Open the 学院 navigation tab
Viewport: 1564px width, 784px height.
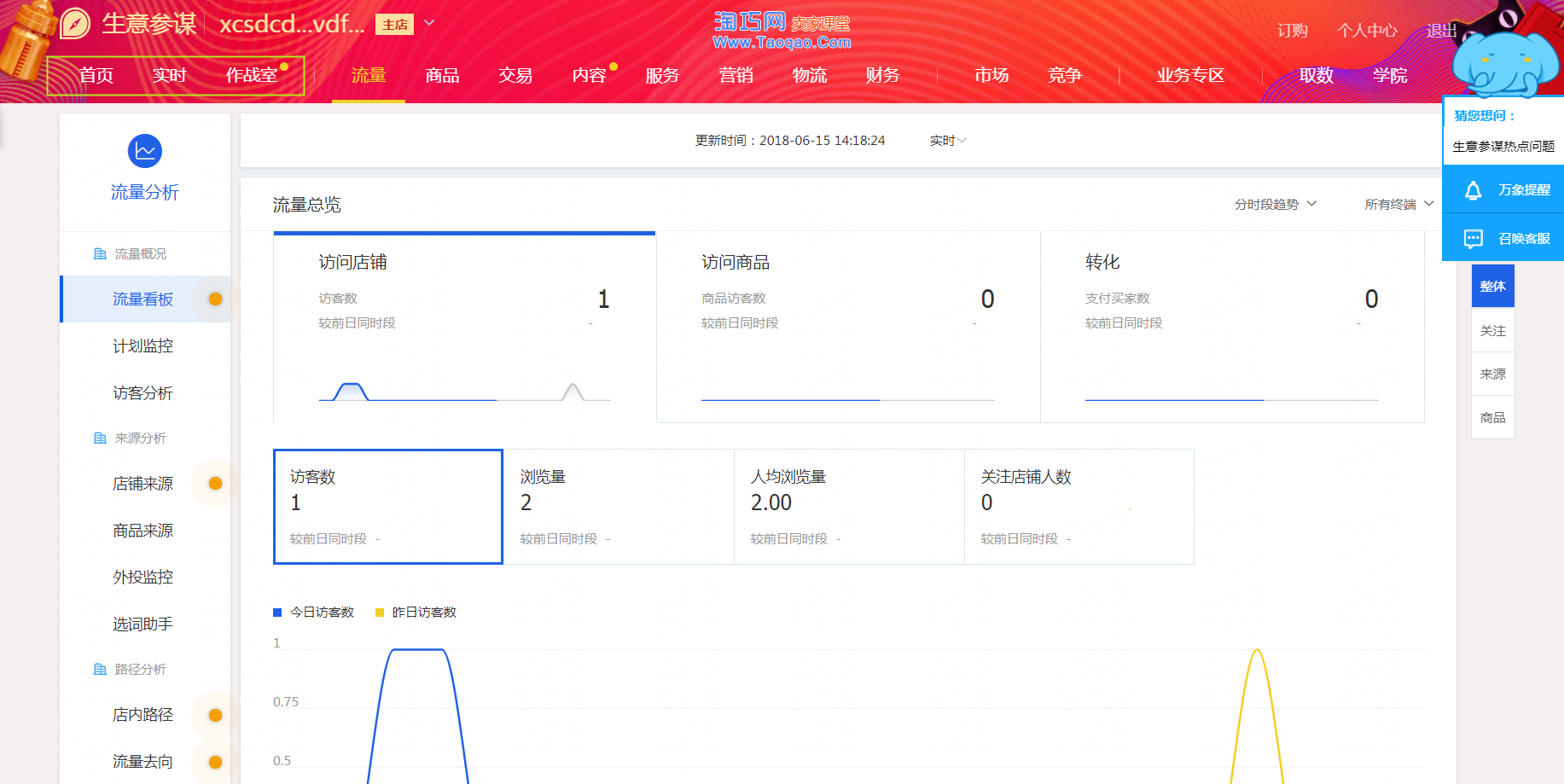point(1390,75)
